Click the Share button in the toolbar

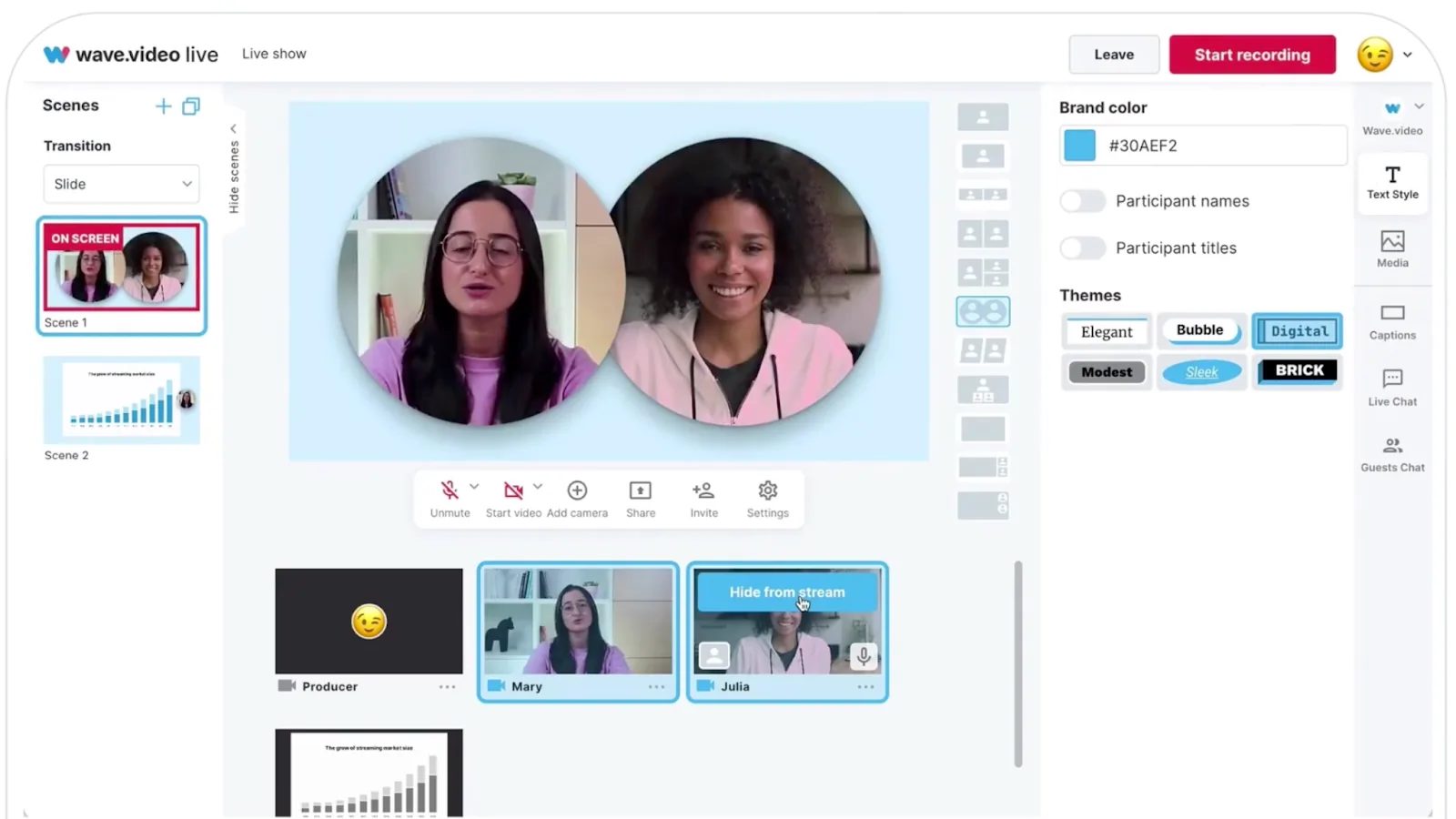[640, 498]
